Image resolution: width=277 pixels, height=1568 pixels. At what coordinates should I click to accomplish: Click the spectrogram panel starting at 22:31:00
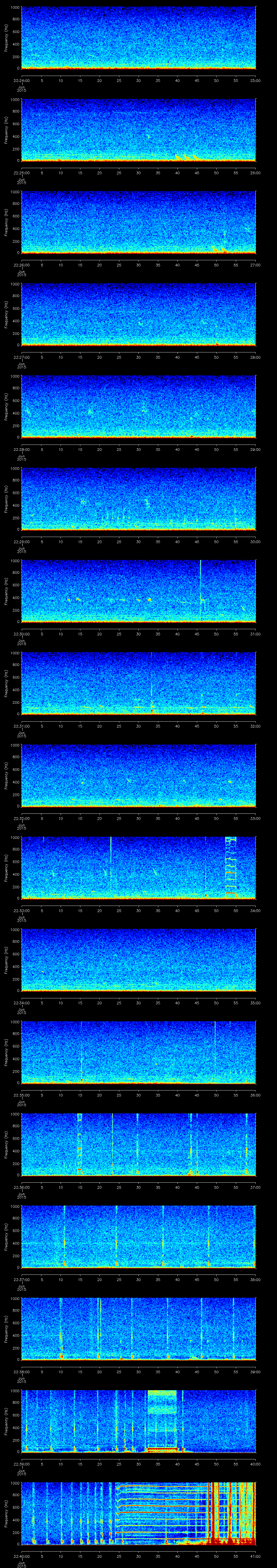pos(139,683)
